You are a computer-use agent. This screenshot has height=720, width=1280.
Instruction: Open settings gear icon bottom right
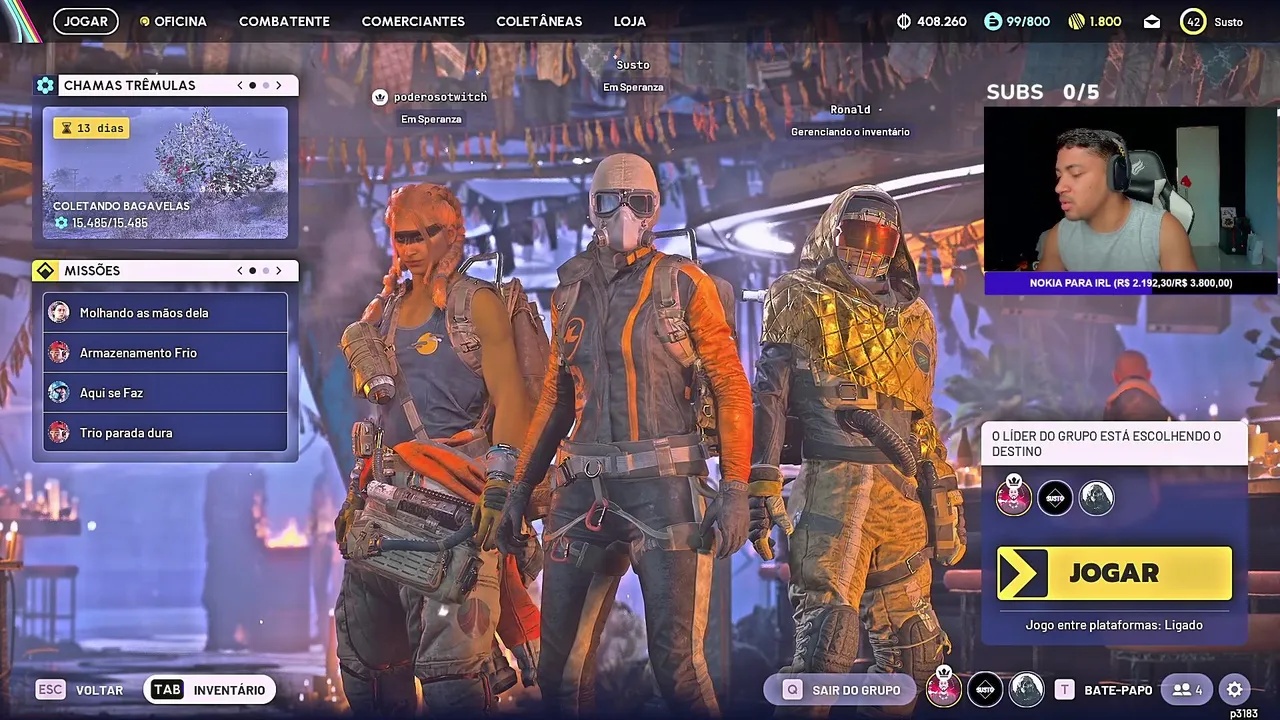coord(1235,690)
